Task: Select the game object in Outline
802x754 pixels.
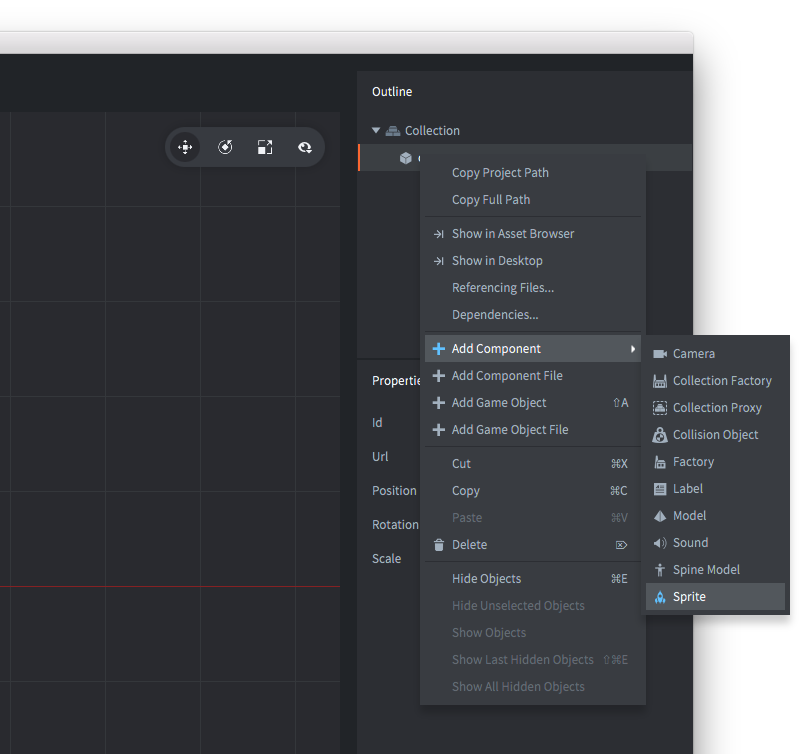Action: [406, 158]
